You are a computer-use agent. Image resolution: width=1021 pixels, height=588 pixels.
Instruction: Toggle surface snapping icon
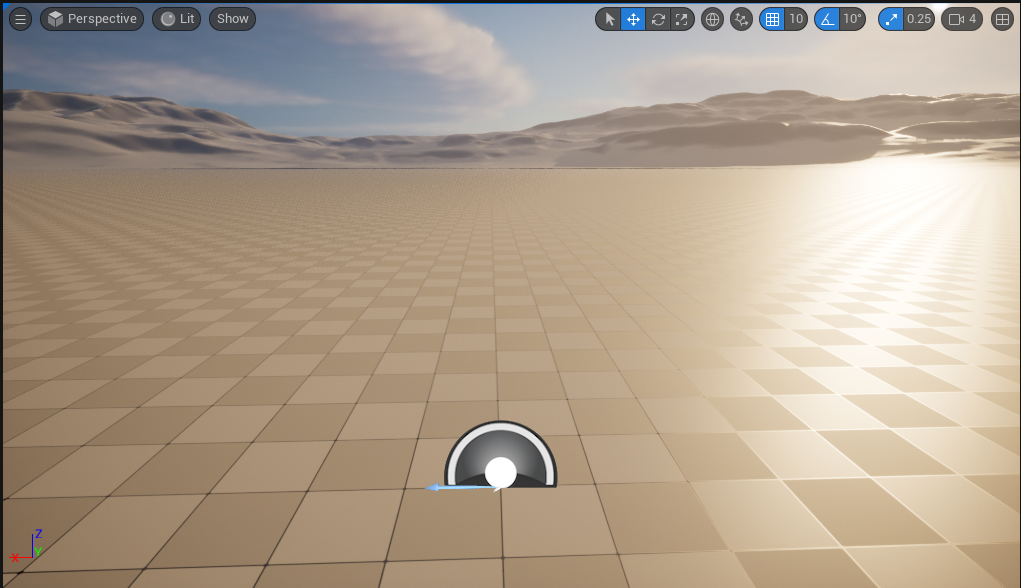741,20
